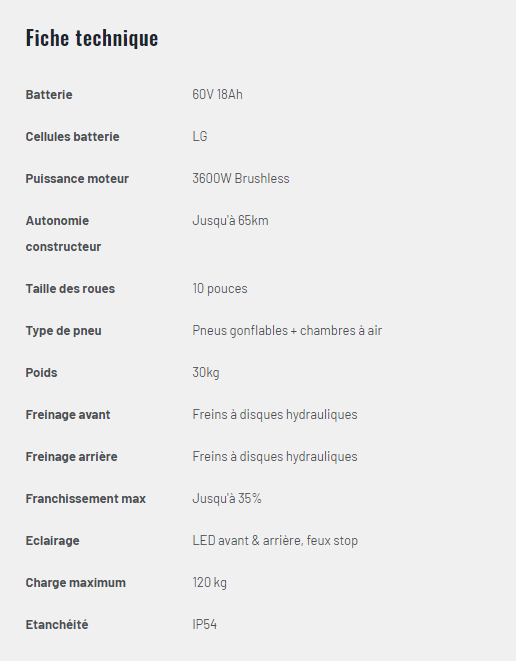The width and height of the screenshot is (516, 661).
Task: Click the IP54 waterproof rating
Action: click(204, 624)
